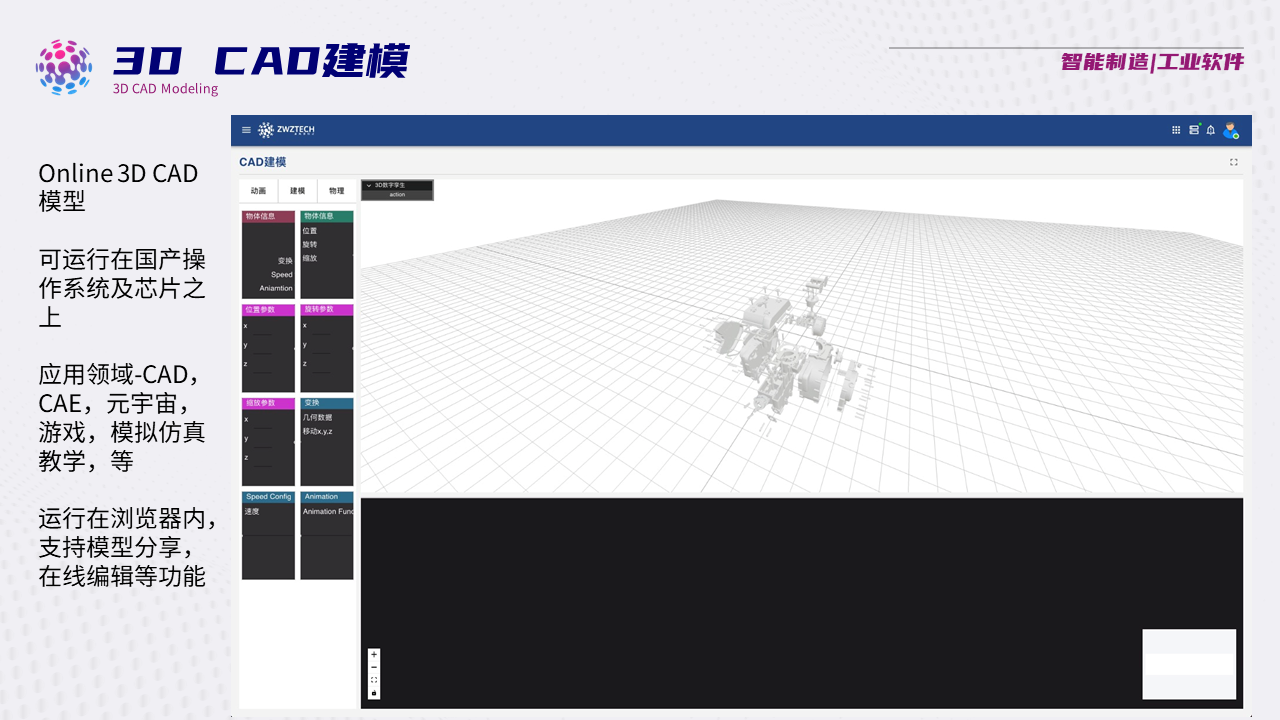Zoom in with the plus button
The image size is (1280, 720).
tap(374, 655)
